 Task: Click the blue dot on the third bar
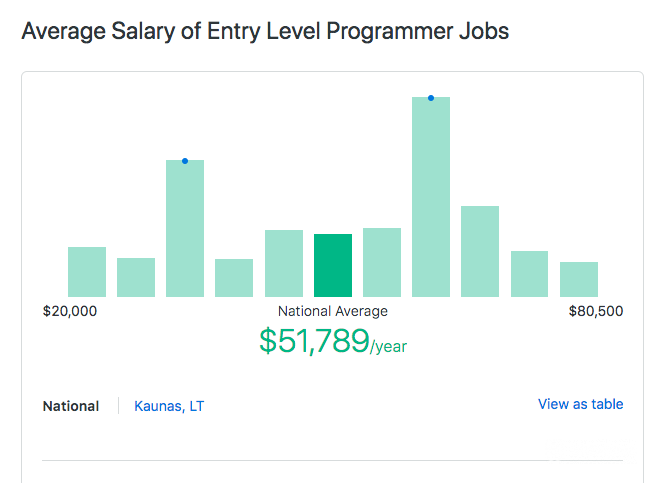[185, 161]
